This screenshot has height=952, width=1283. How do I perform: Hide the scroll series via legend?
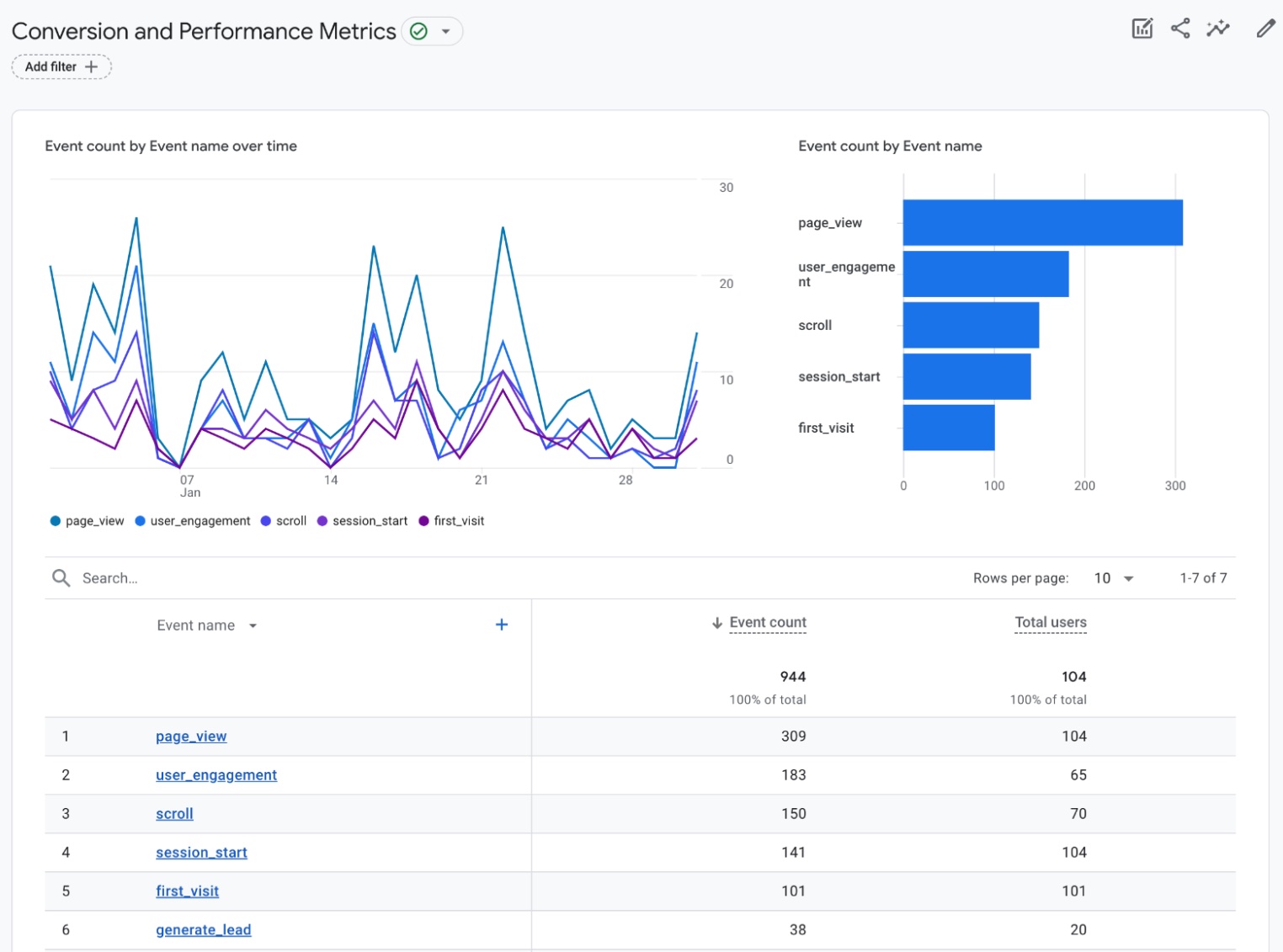268,520
